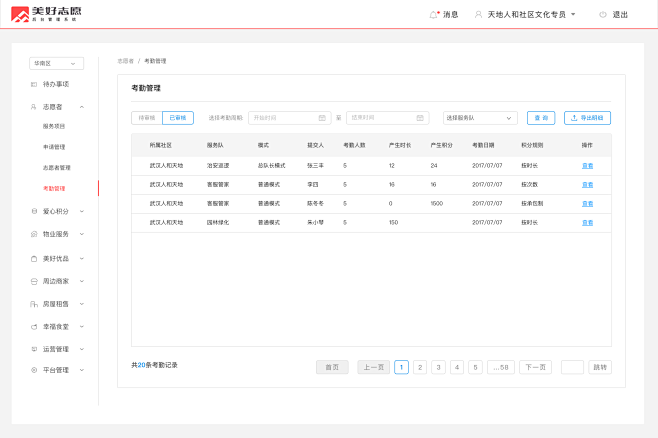The image size is (658, 438).
Task: Click the 考勤日期 column header
Action: pos(483,145)
